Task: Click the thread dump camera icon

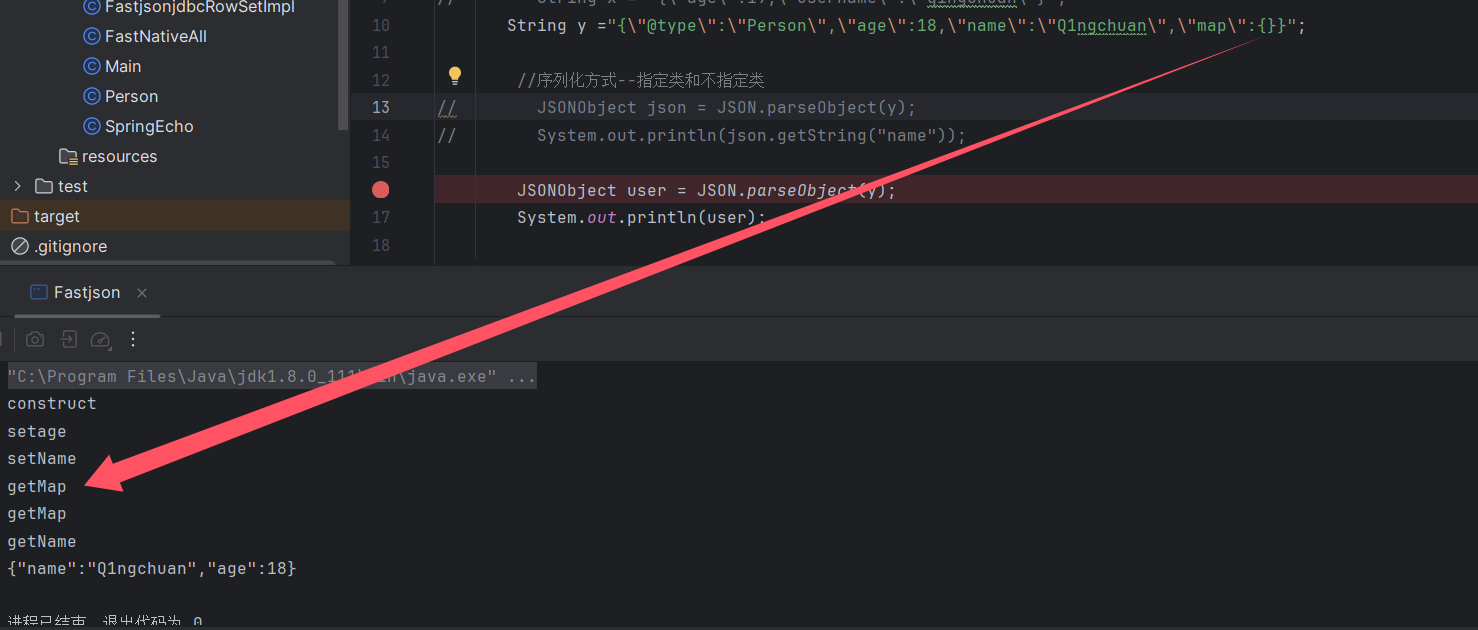Action: tap(35, 340)
